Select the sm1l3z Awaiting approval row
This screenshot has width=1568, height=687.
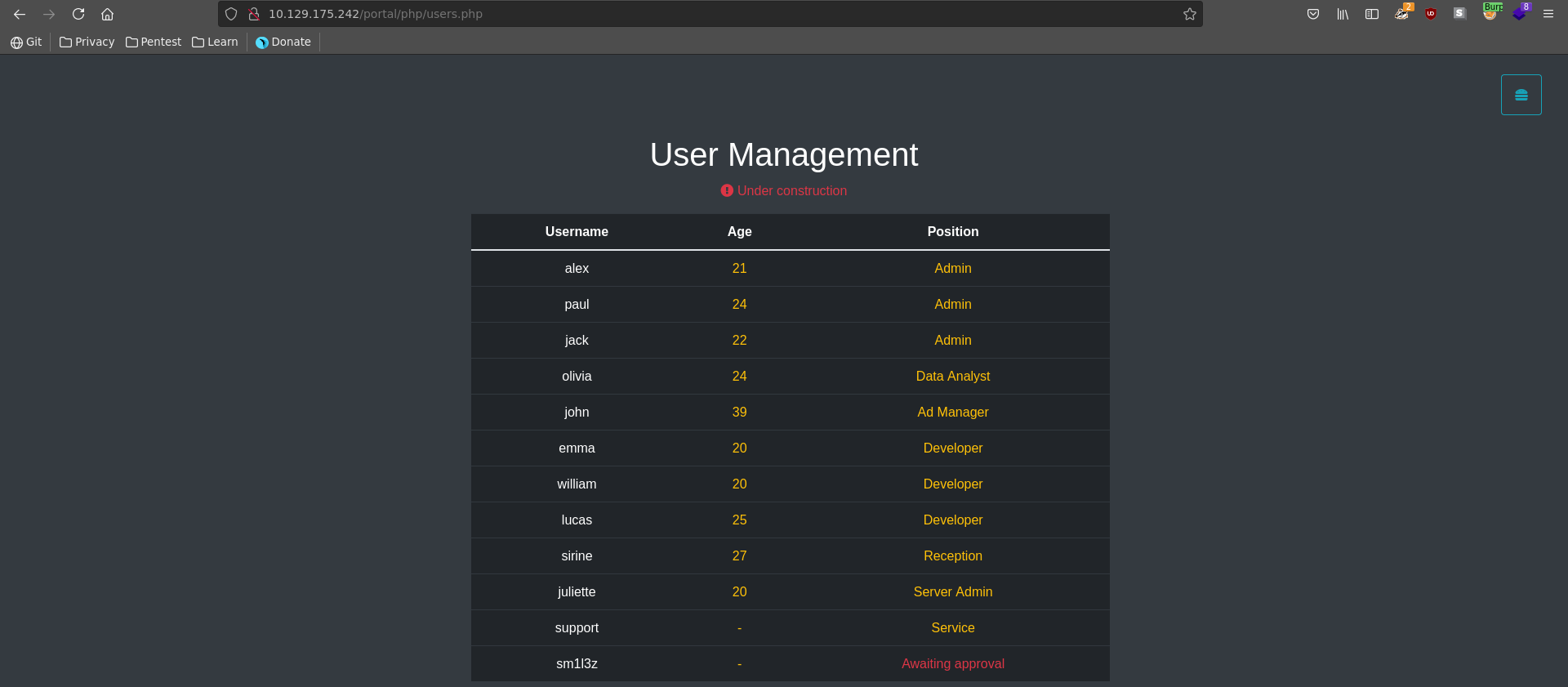point(790,663)
